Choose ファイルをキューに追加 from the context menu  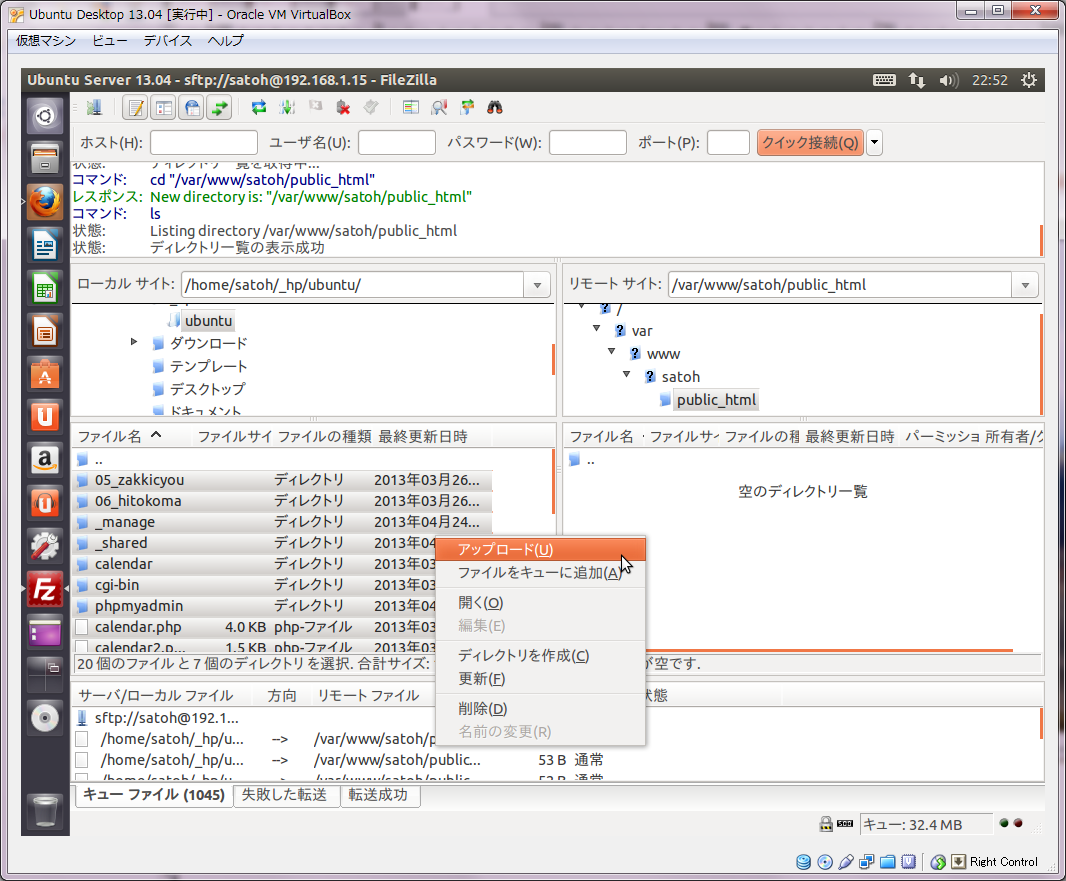click(540, 572)
